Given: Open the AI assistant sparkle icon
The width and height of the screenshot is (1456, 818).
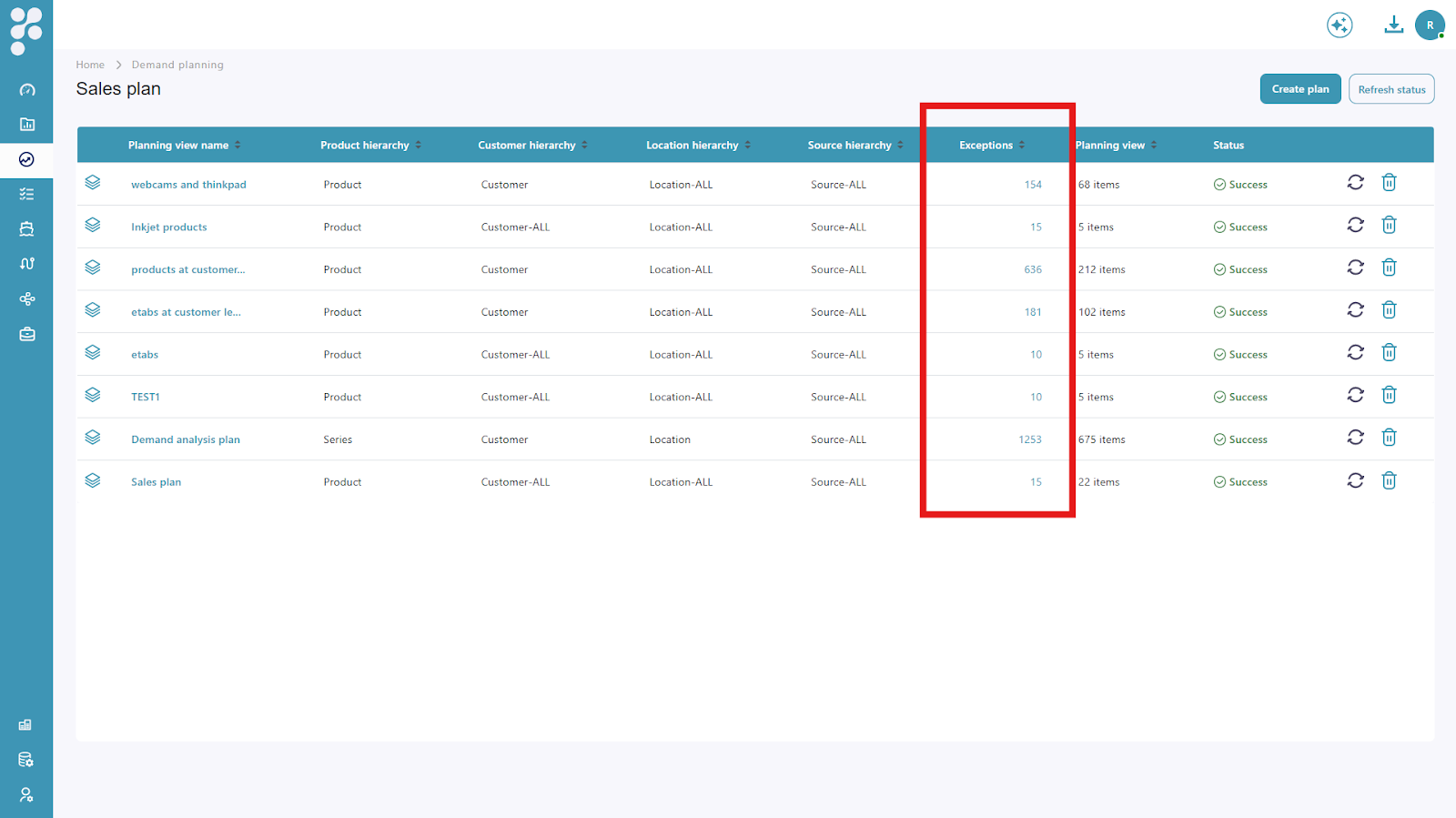Looking at the screenshot, I should (x=1340, y=25).
